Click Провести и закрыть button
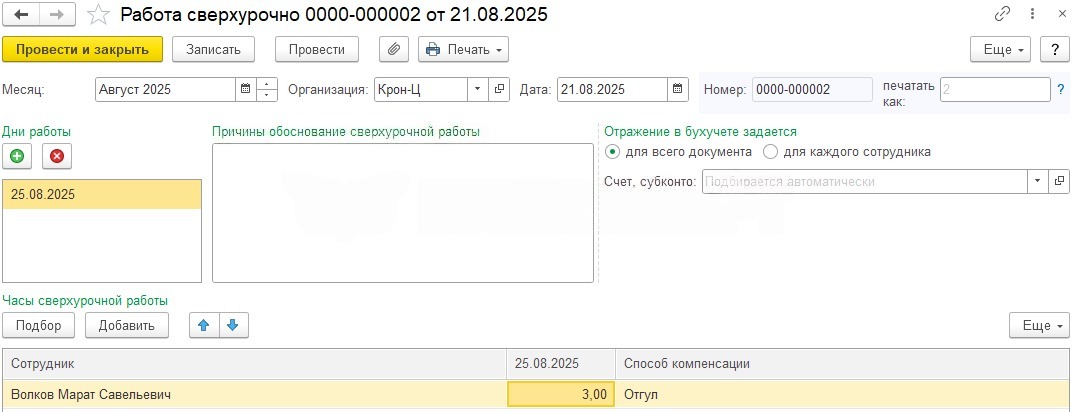The image size is (1074, 412). click(82, 49)
